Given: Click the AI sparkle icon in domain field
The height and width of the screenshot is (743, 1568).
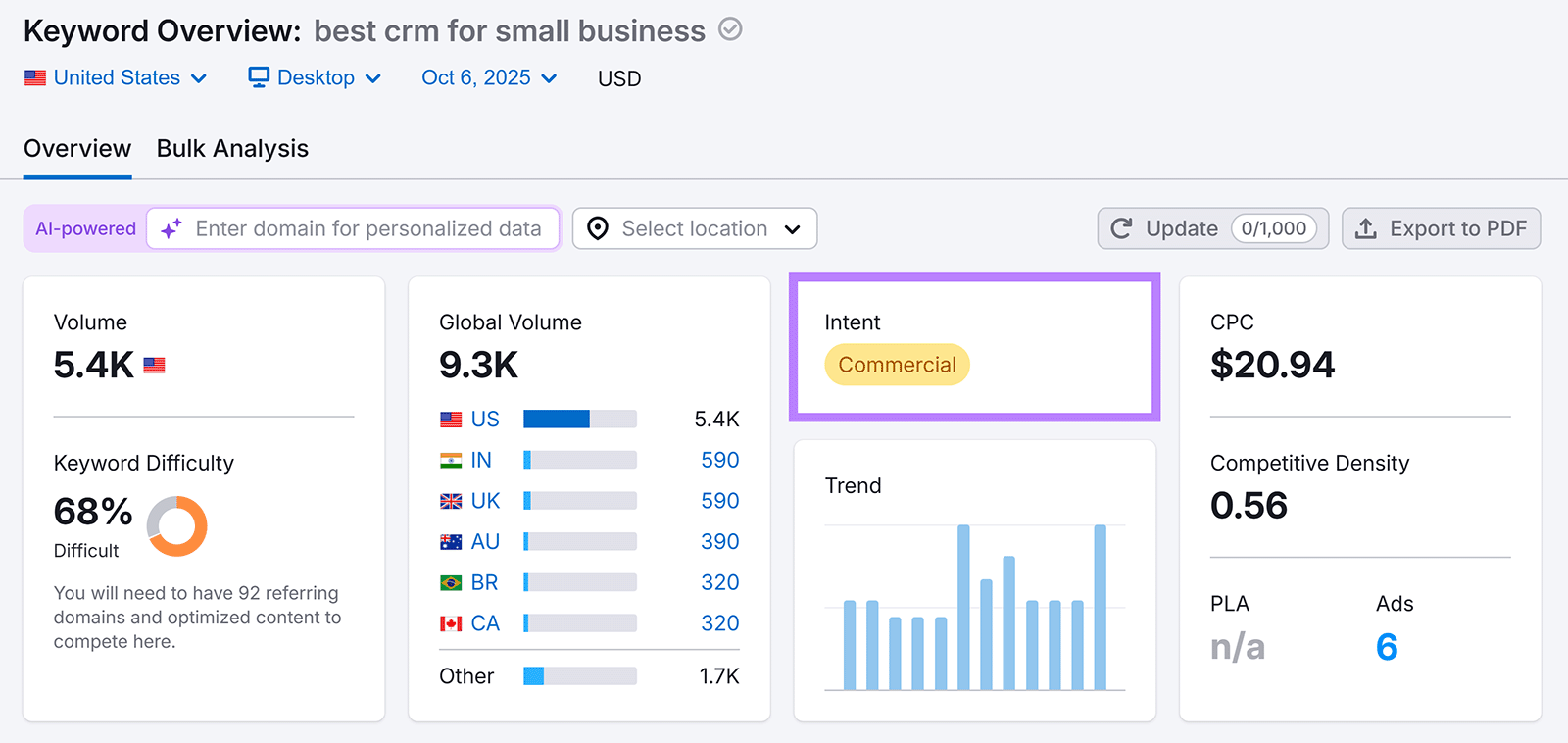Looking at the screenshot, I should 171,228.
